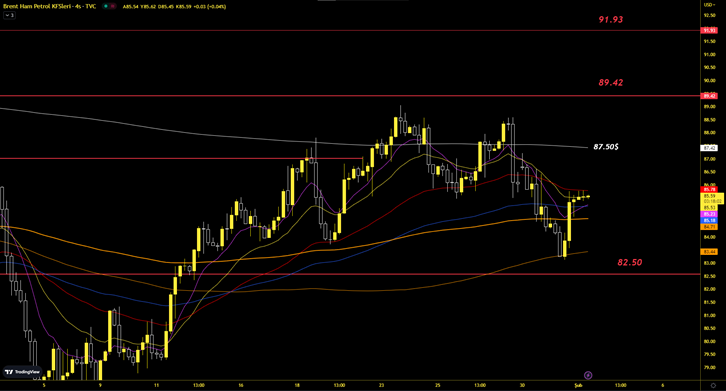
Task: Open chart settings gear at bottom-right corner
Action: [713, 385]
